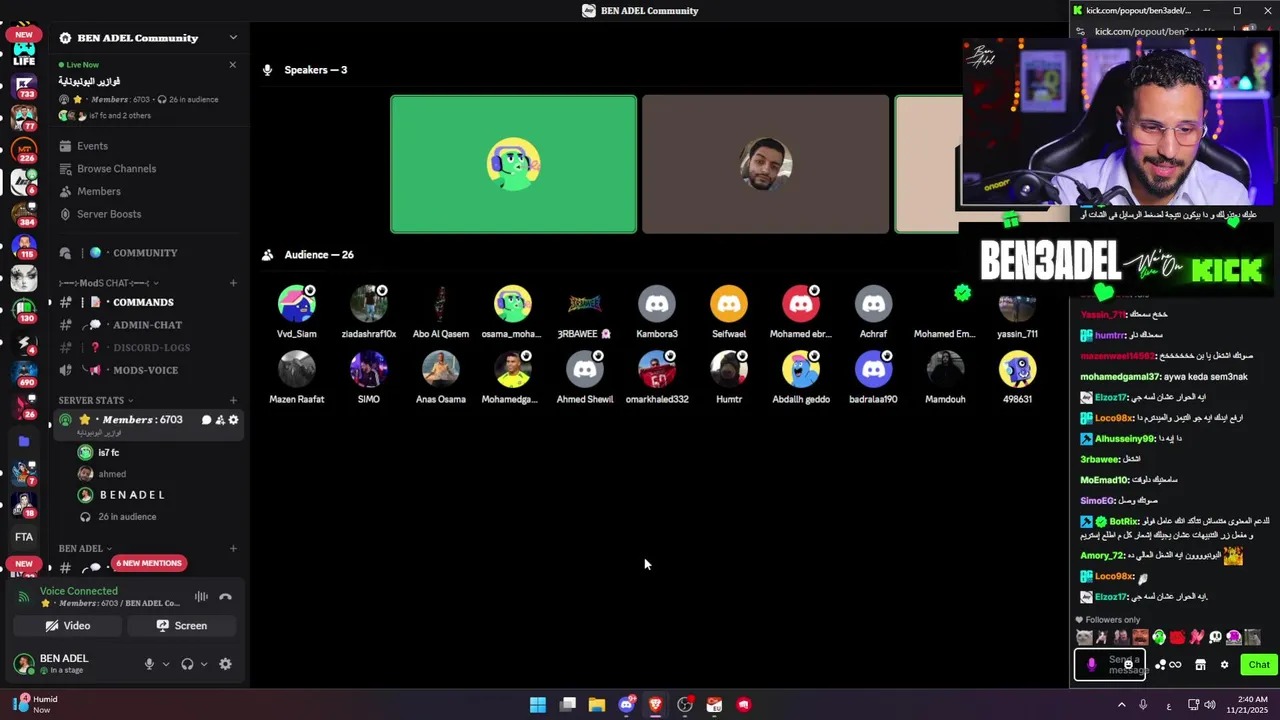The image size is (1280, 720).
Task: Open File Explorer from taskbar
Action: 597,705
